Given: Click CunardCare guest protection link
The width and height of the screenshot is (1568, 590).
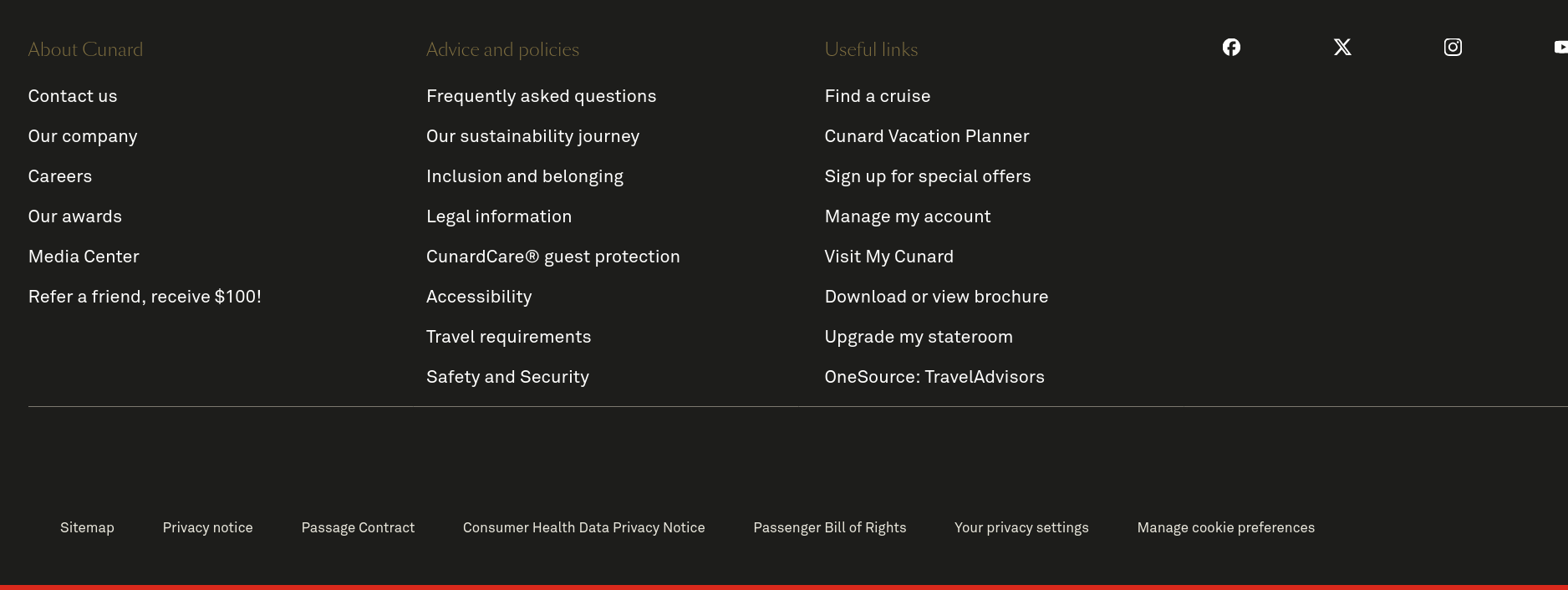Looking at the screenshot, I should coord(552,257).
